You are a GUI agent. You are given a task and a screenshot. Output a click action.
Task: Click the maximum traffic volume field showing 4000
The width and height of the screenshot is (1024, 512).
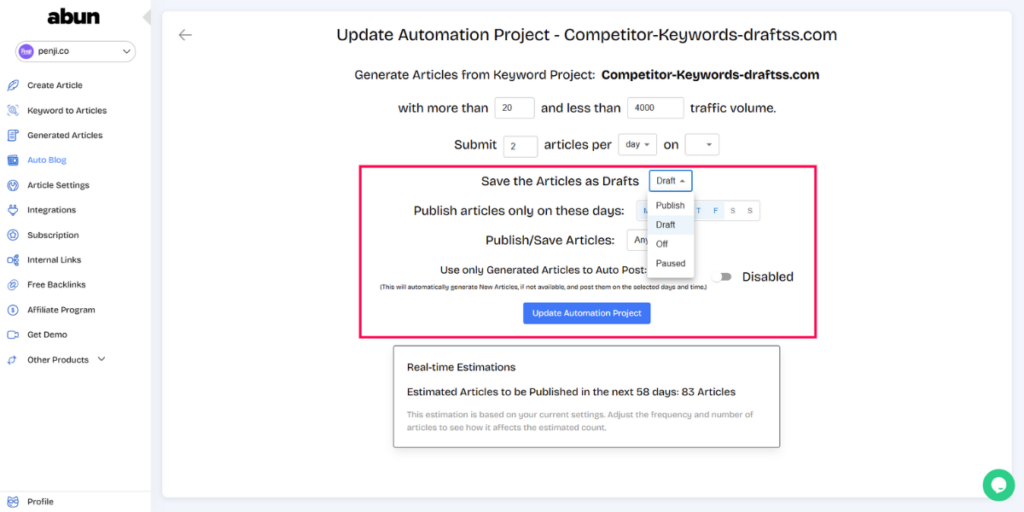(x=655, y=108)
